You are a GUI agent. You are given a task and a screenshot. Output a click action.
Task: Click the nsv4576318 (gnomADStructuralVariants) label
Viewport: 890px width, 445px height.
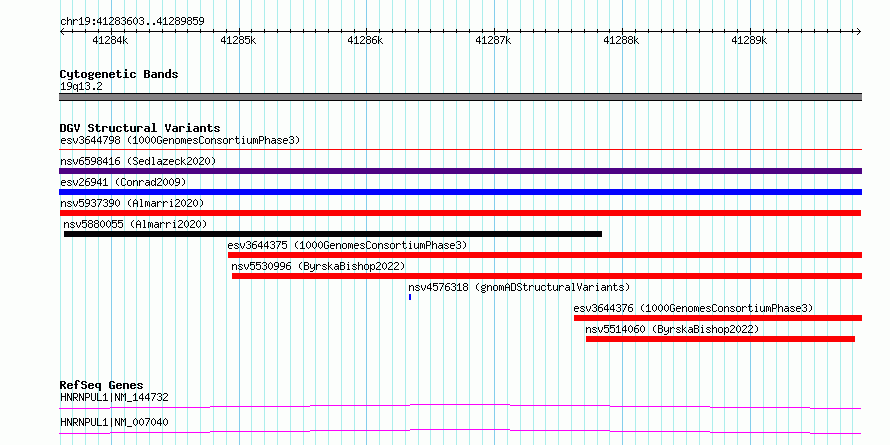[x=519, y=287]
